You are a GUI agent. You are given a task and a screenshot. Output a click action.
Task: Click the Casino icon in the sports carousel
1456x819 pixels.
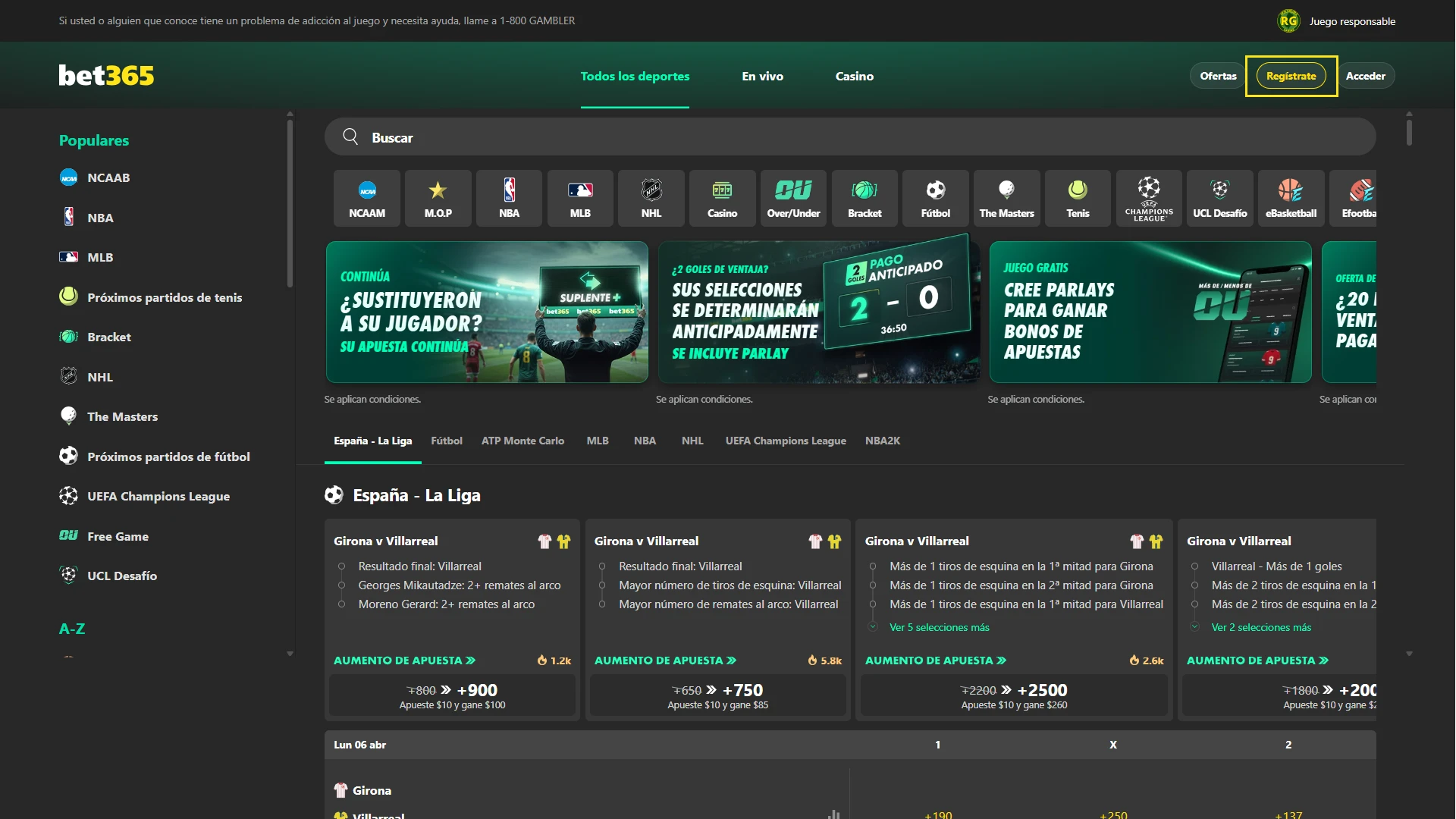click(722, 198)
